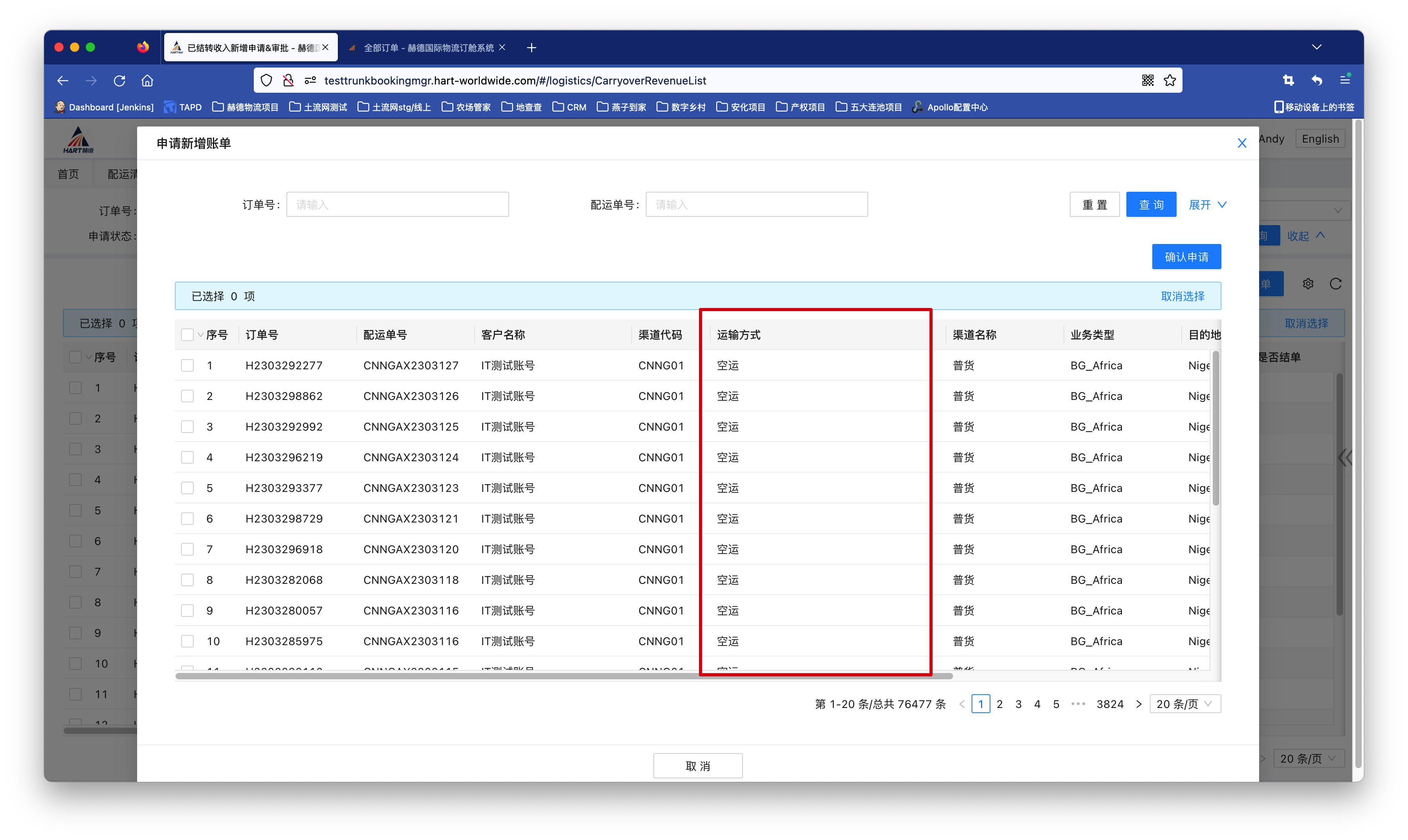Viewport: 1408px width, 840px height.
Task: Click the 订单号 input field in dialog
Action: click(397, 205)
